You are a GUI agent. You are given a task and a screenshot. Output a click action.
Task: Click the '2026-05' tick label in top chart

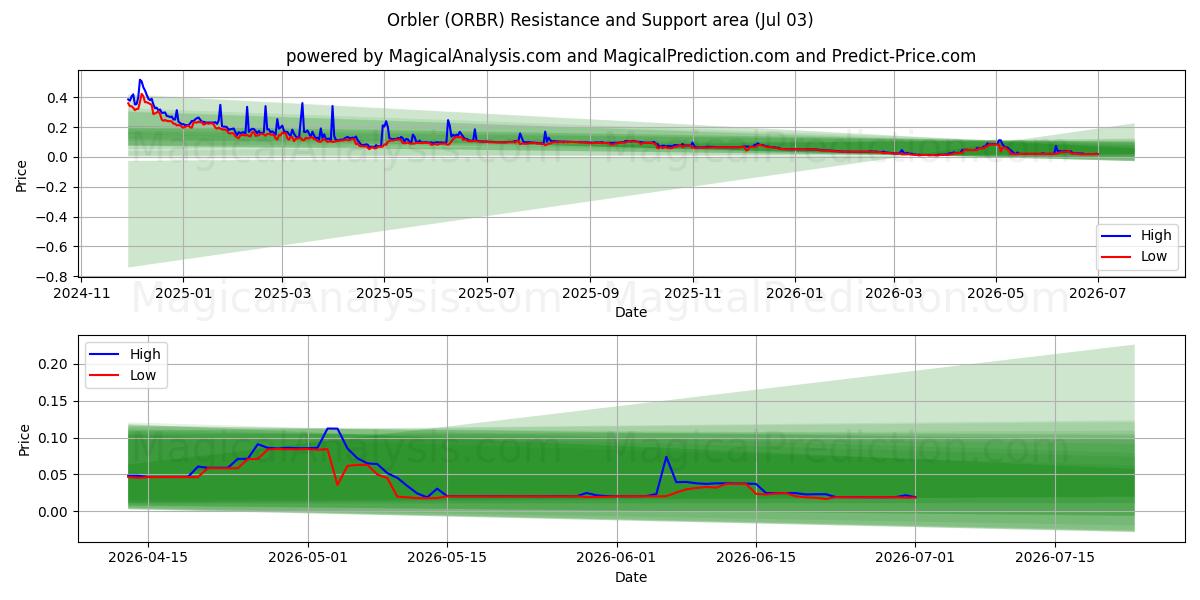point(995,294)
